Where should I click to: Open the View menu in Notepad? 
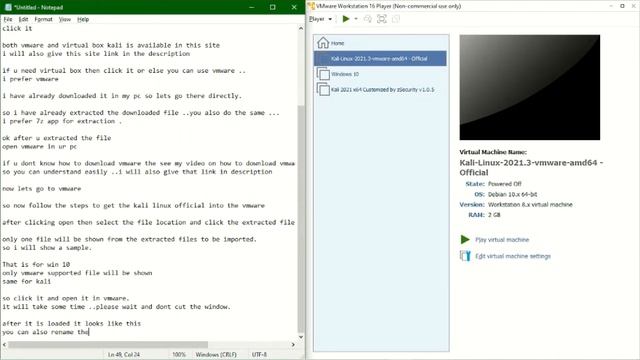pos(64,19)
